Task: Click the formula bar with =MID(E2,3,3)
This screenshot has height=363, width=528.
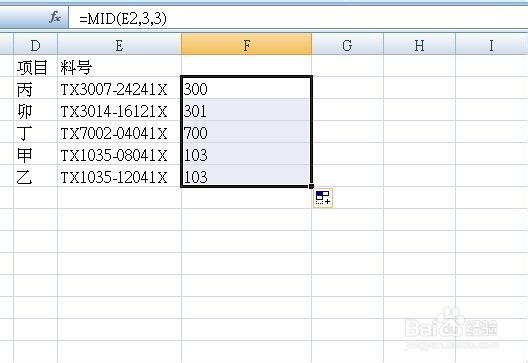Action: pyautogui.click(x=298, y=18)
